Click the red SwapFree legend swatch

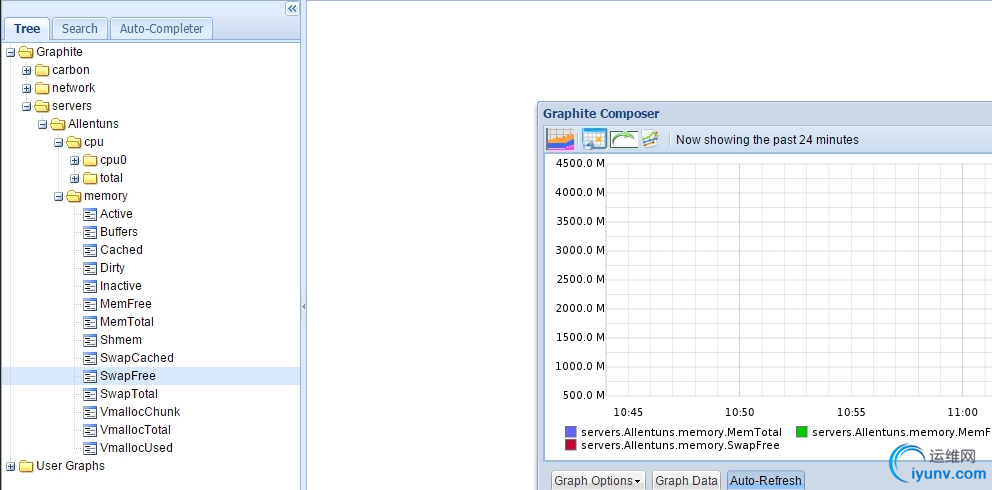click(571, 445)
